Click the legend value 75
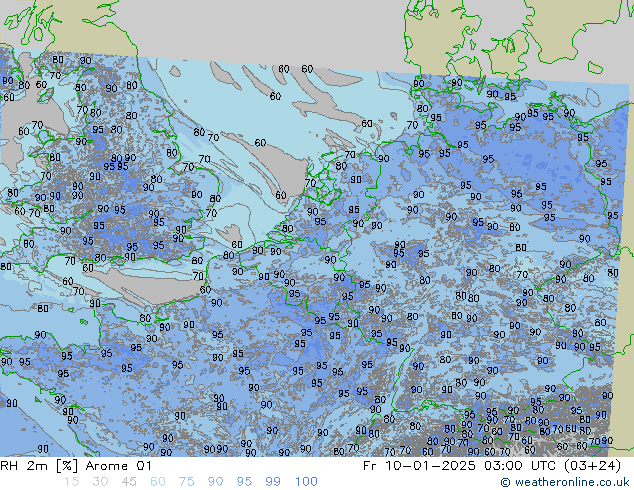The width and height of the screenshot is (634, 490). point(186,482)
